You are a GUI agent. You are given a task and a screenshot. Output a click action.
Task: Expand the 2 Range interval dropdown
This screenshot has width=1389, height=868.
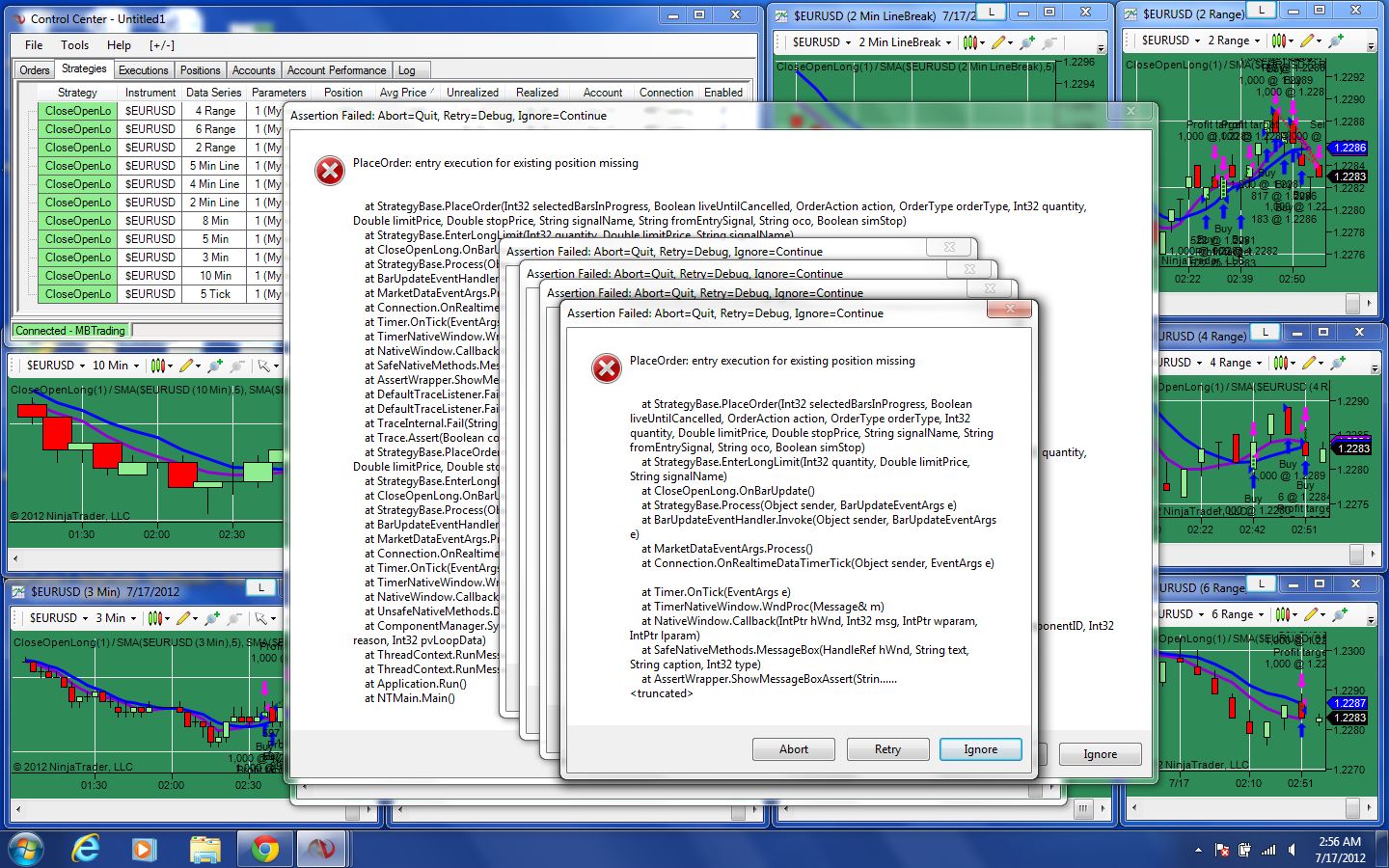tap(1234, 41)
